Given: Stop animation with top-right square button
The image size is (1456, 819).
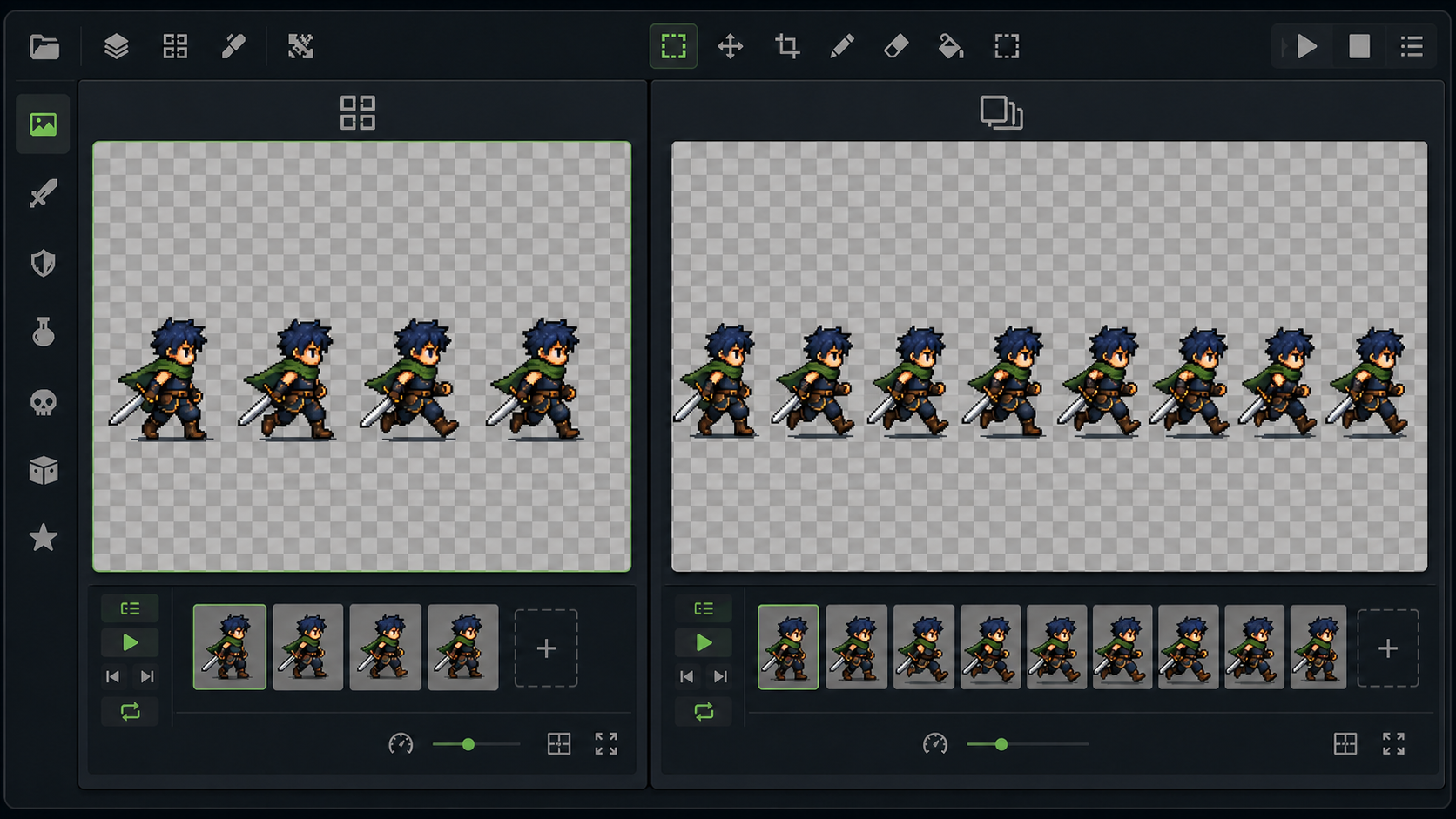Looking at the screenshot, I should [x=1359, y=46].
